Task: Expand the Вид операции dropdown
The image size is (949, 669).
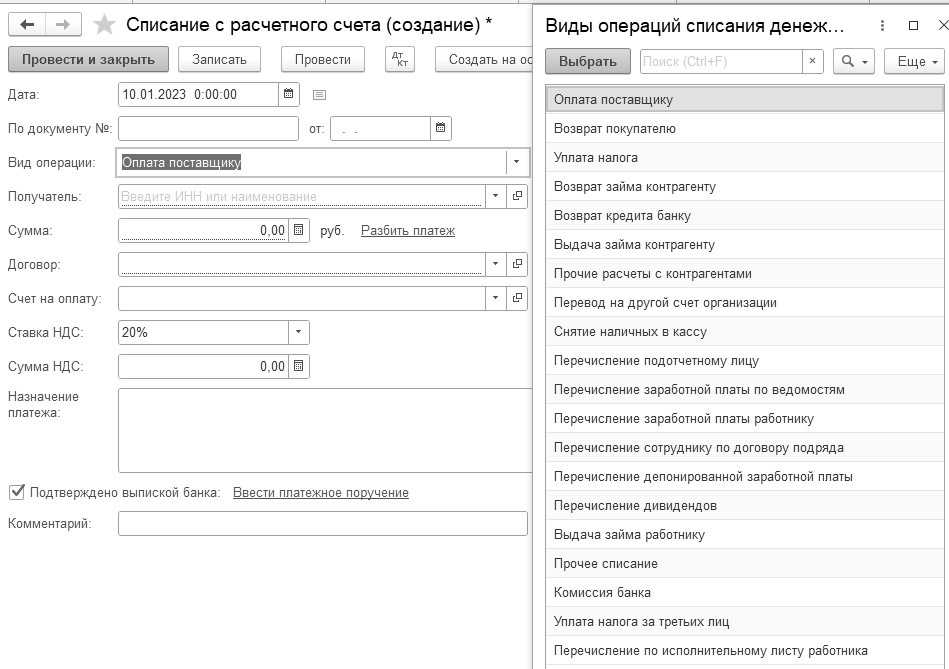Action: pyautogui.click(x=517, y=162)
